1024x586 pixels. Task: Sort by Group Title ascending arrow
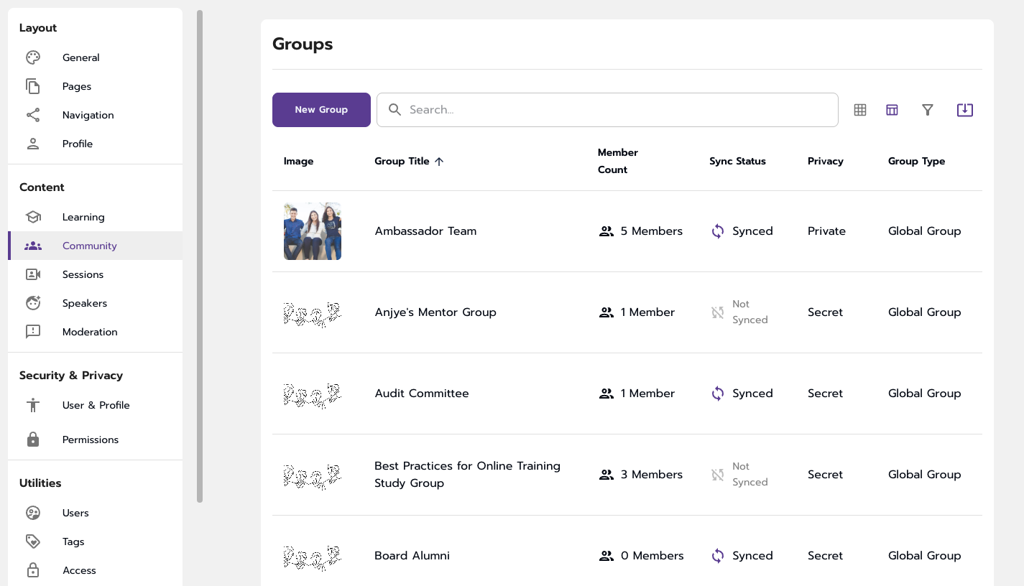click(439, 161)
